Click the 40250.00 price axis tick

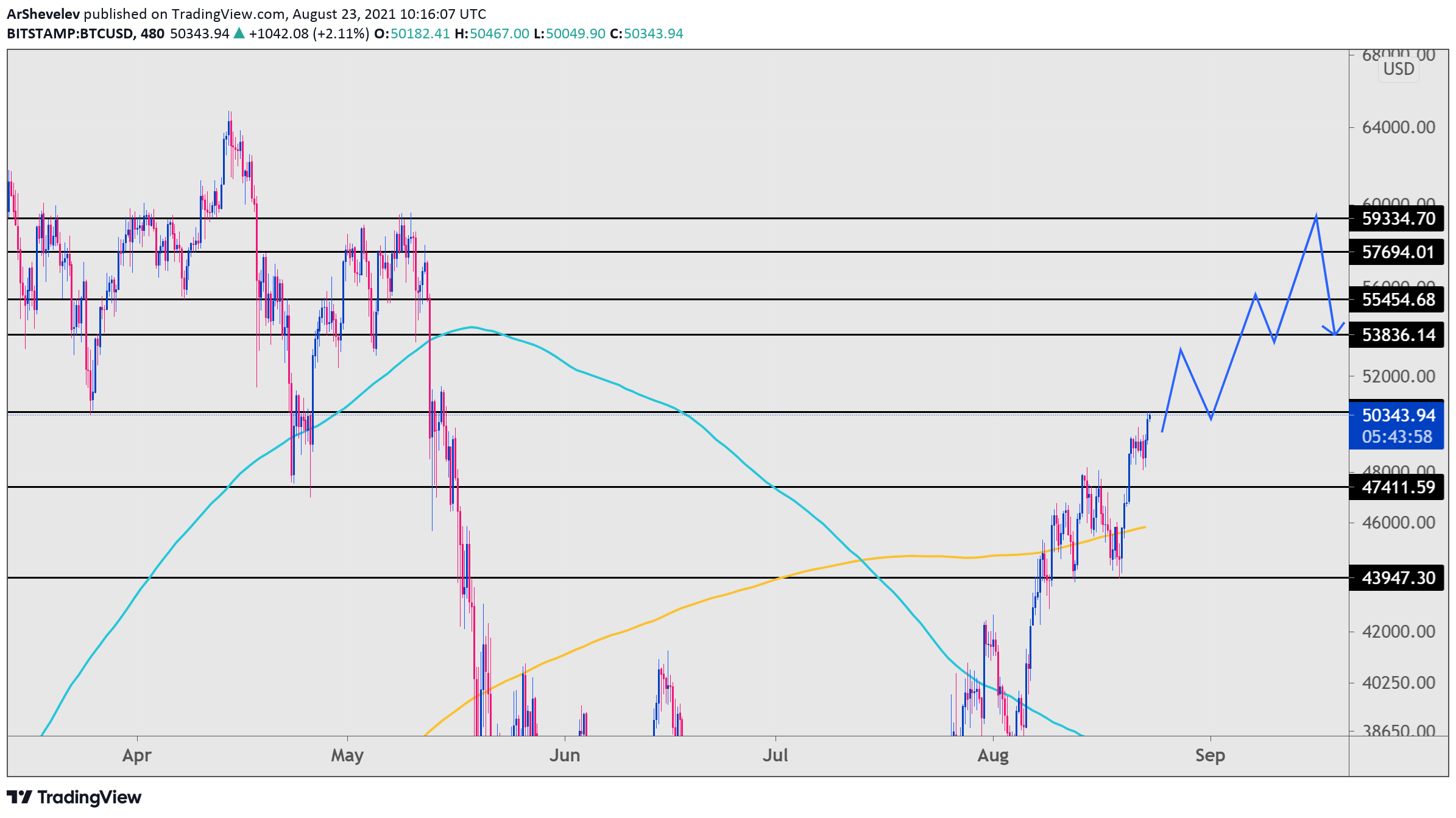1399,682
